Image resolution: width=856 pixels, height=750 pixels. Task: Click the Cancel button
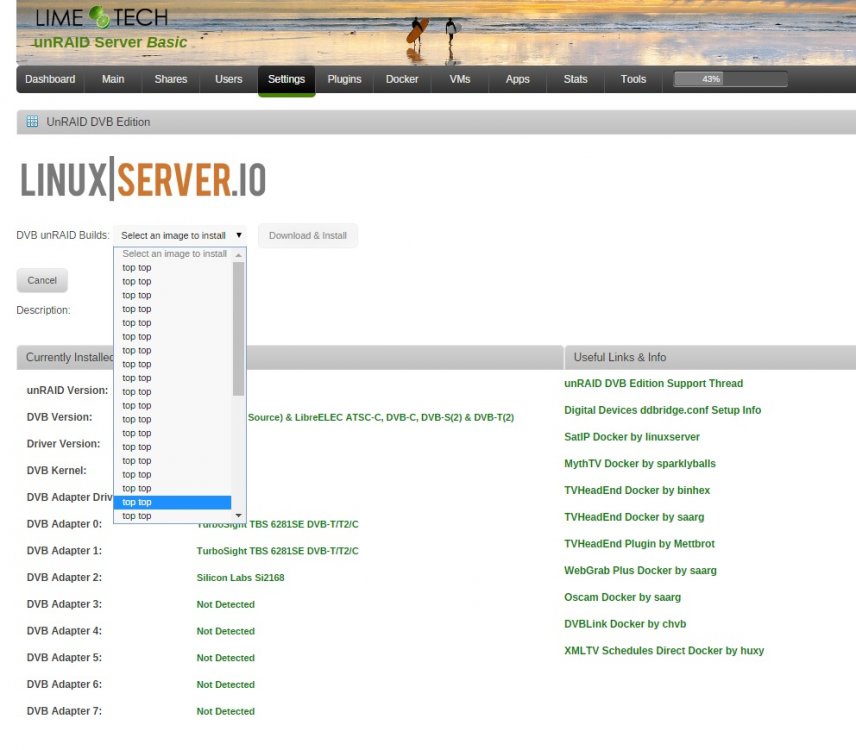coord(42,280)
